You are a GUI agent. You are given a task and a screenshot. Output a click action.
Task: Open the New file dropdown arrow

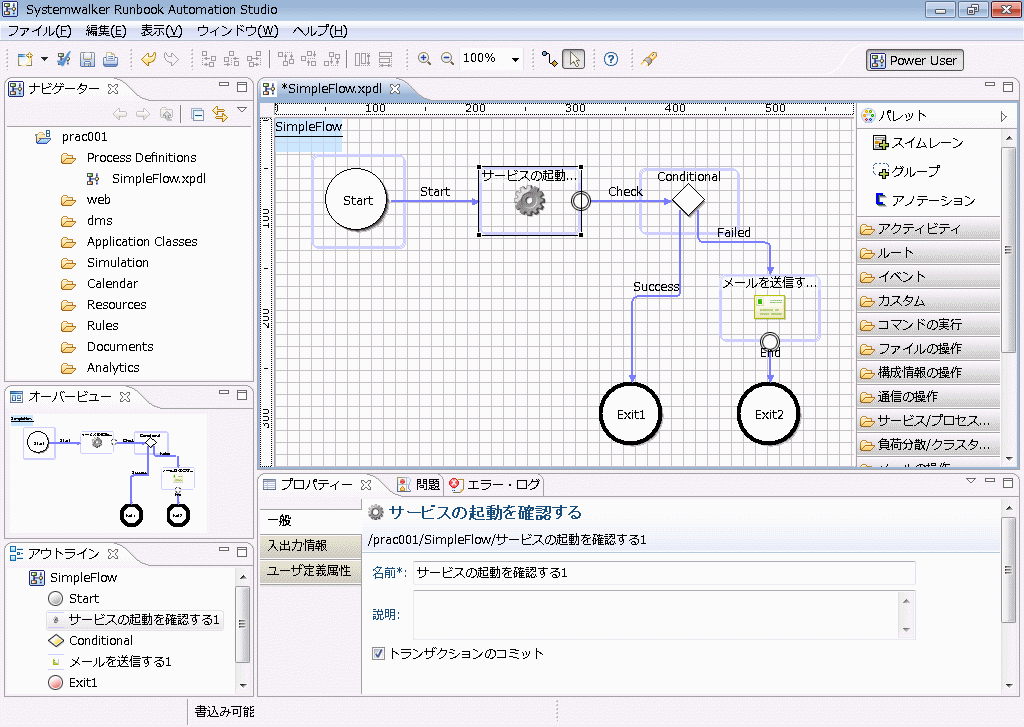[44, 59]
